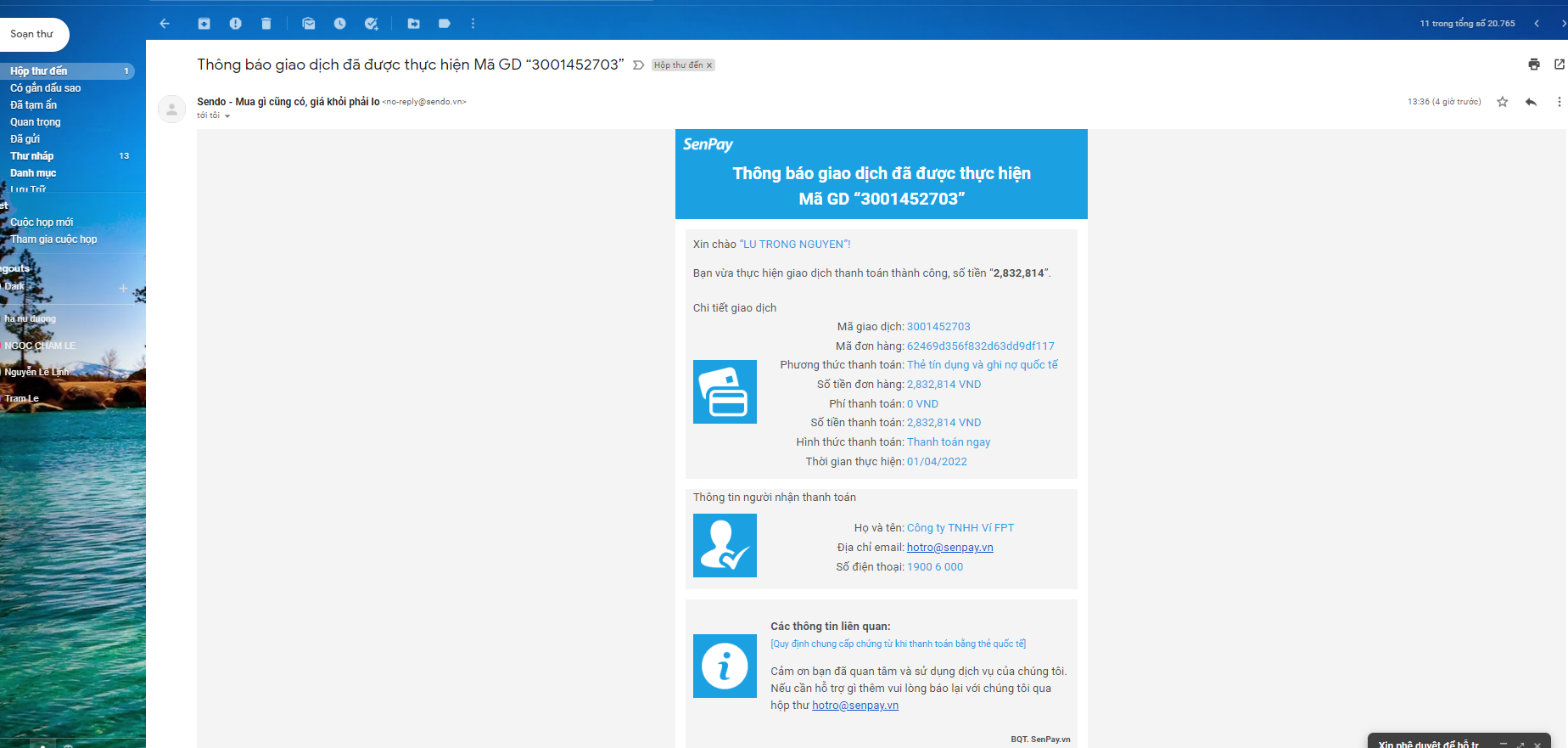Open chat with ha nu duong
The image size is (1568, 748).
point(31,319)
